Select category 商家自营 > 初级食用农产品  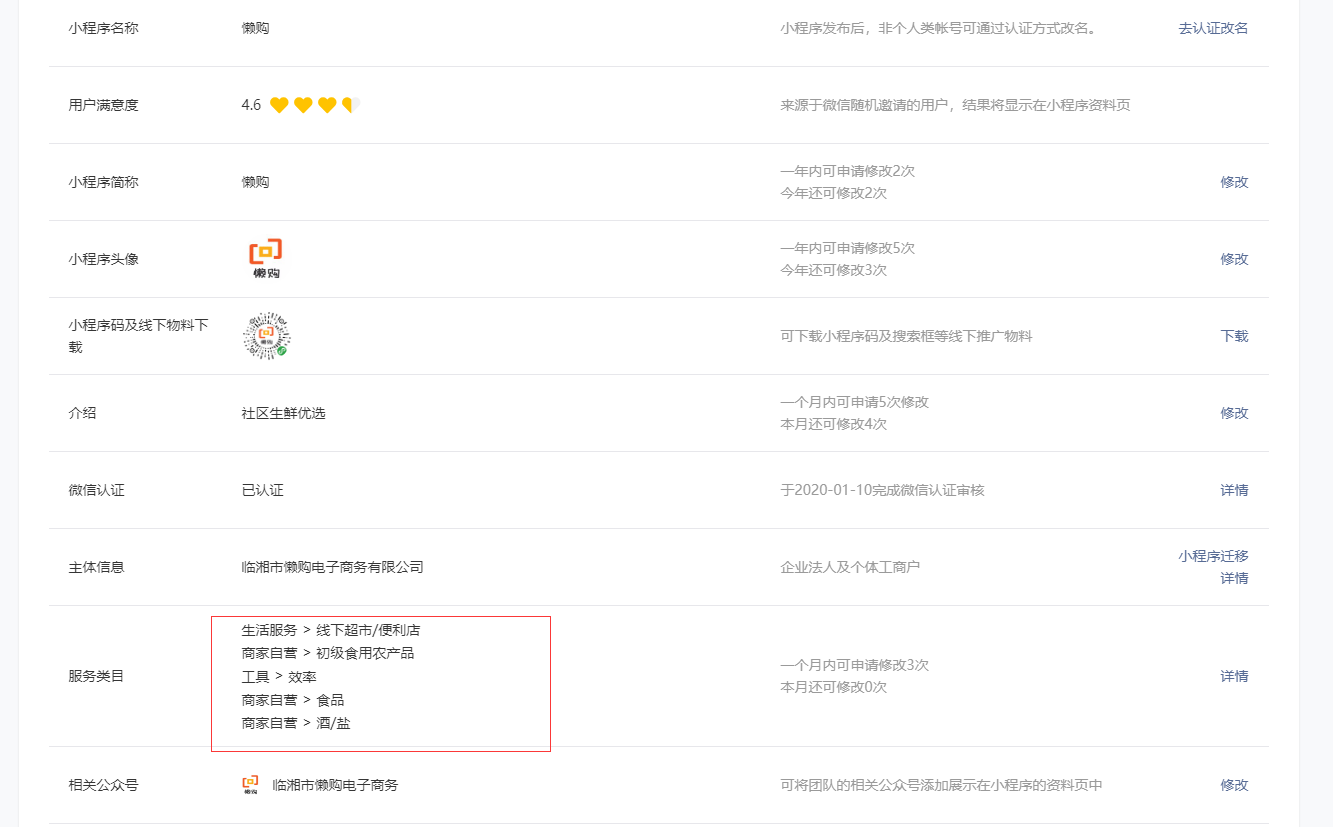327,653
